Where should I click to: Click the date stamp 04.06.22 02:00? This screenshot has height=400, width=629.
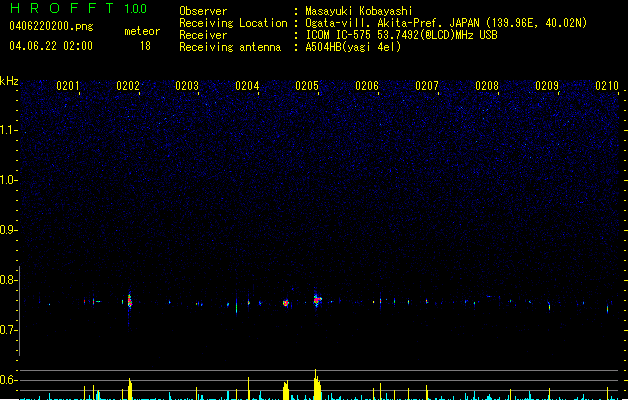click(51, 46)
